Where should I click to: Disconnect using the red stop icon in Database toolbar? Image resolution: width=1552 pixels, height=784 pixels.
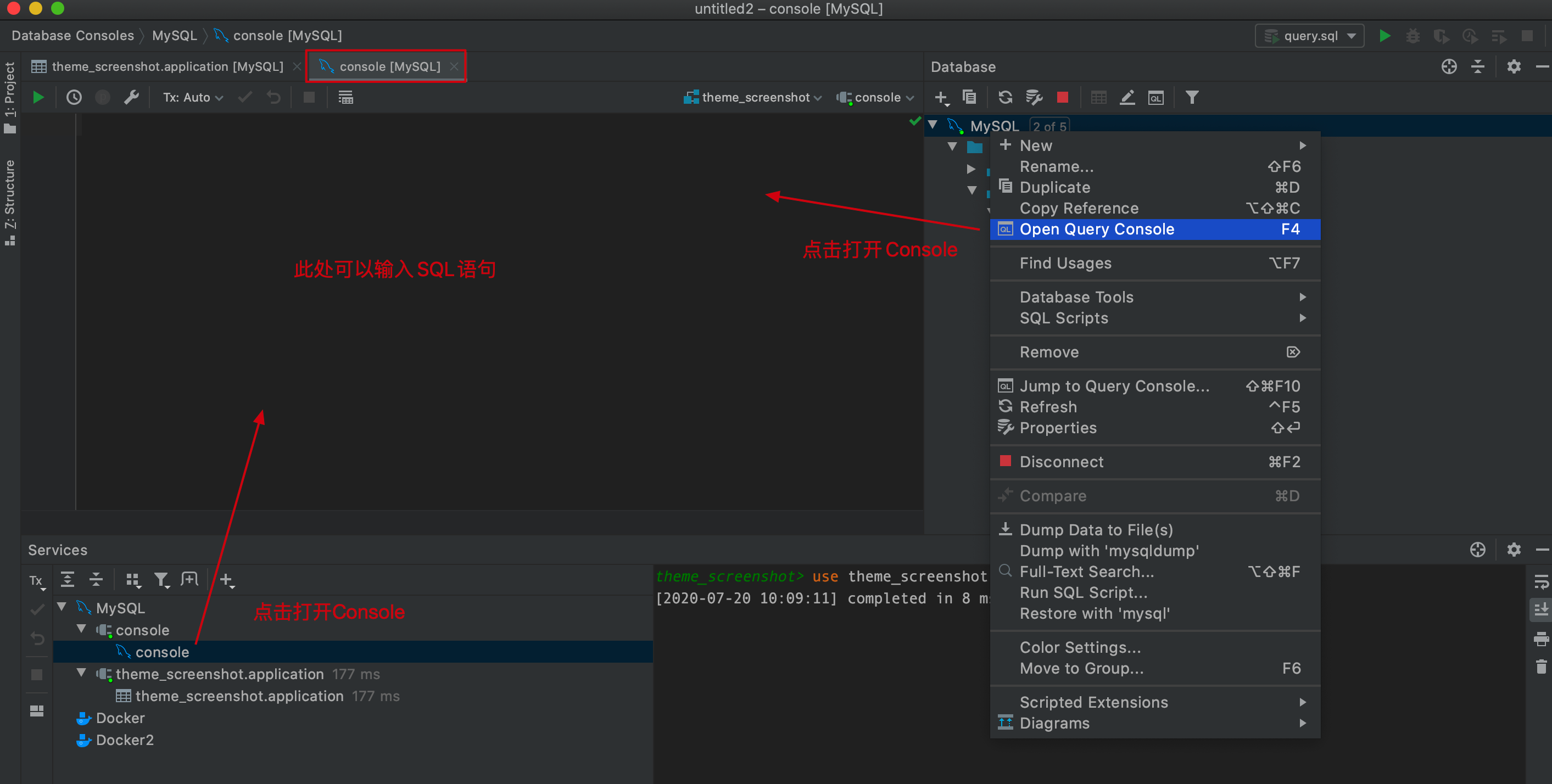point(1063,98)
